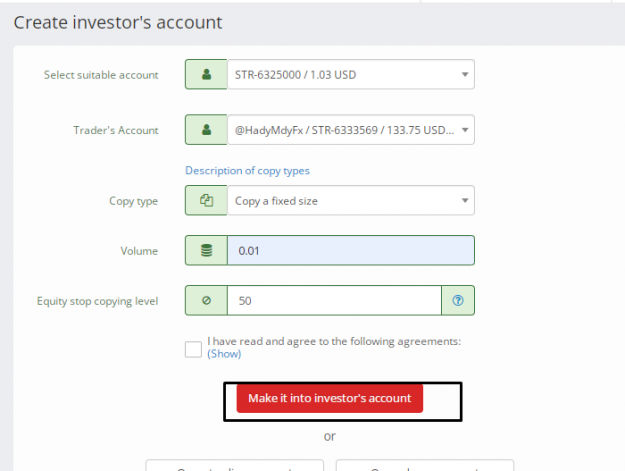
Task: Open the help question mark for equity stop
Action: pyautogui.click(x=458, y=300)
